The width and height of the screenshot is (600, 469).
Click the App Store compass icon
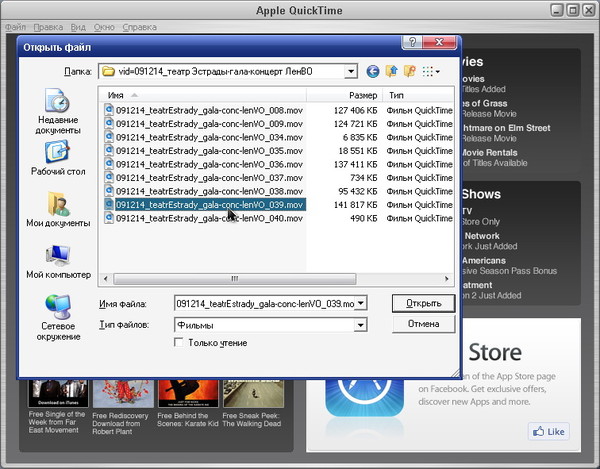click(x=365, y=397)
